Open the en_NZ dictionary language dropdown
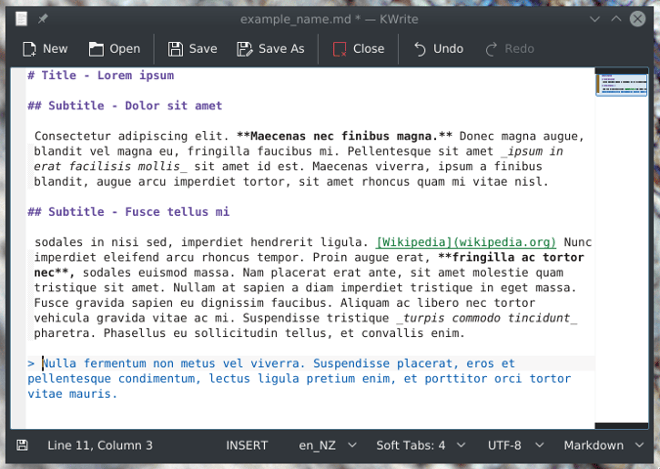Image resolution: width=660 pixels, height=469 pixels. click(326, 445)
